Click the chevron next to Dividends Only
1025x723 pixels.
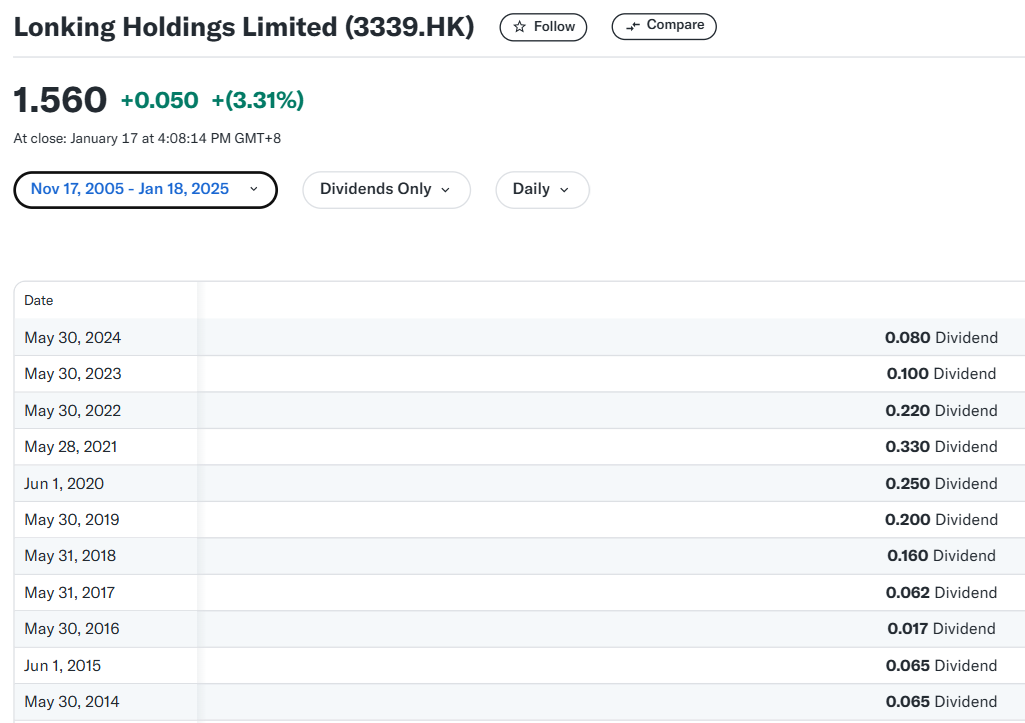point(446,190)
